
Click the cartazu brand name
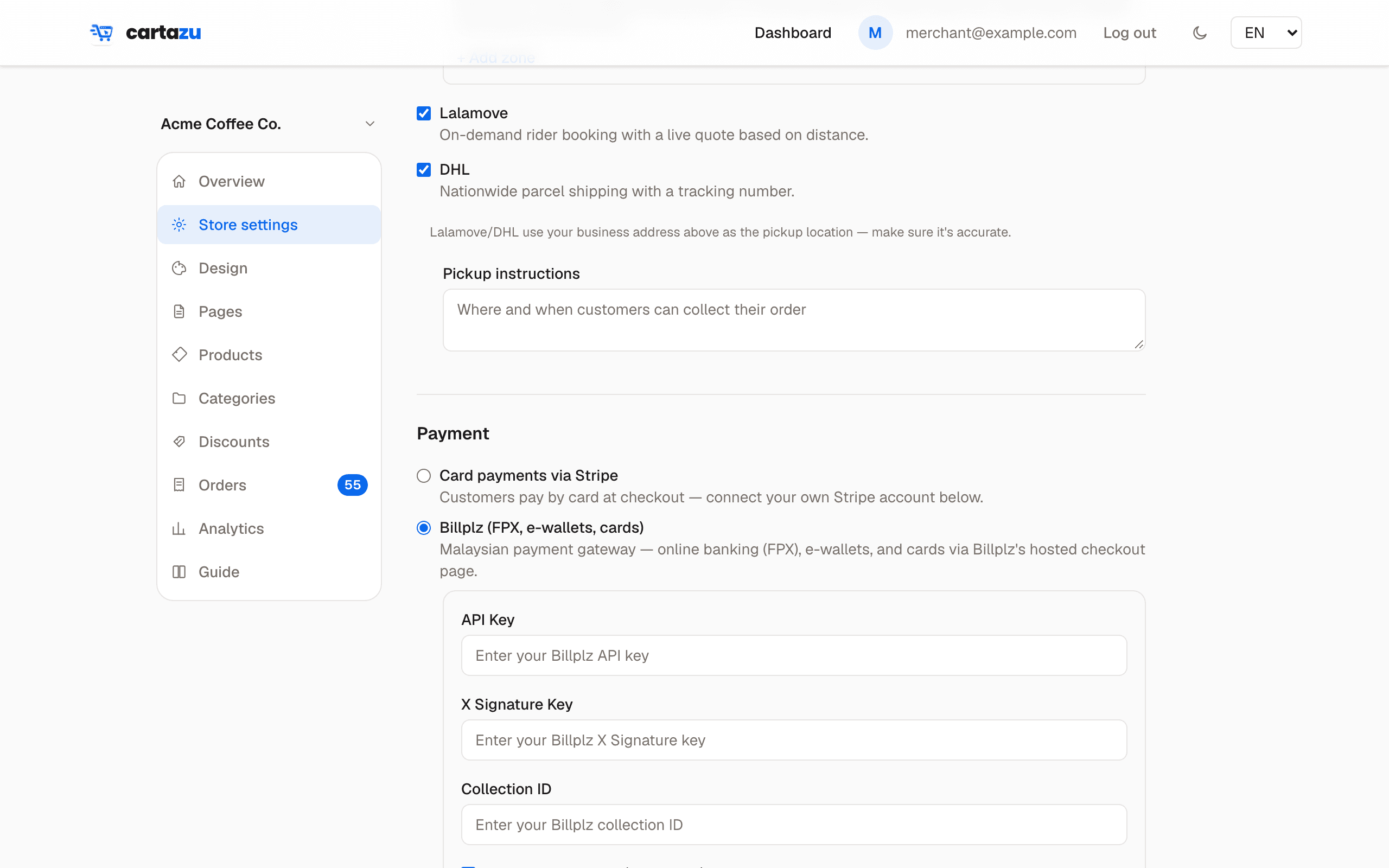click(163, 33)
